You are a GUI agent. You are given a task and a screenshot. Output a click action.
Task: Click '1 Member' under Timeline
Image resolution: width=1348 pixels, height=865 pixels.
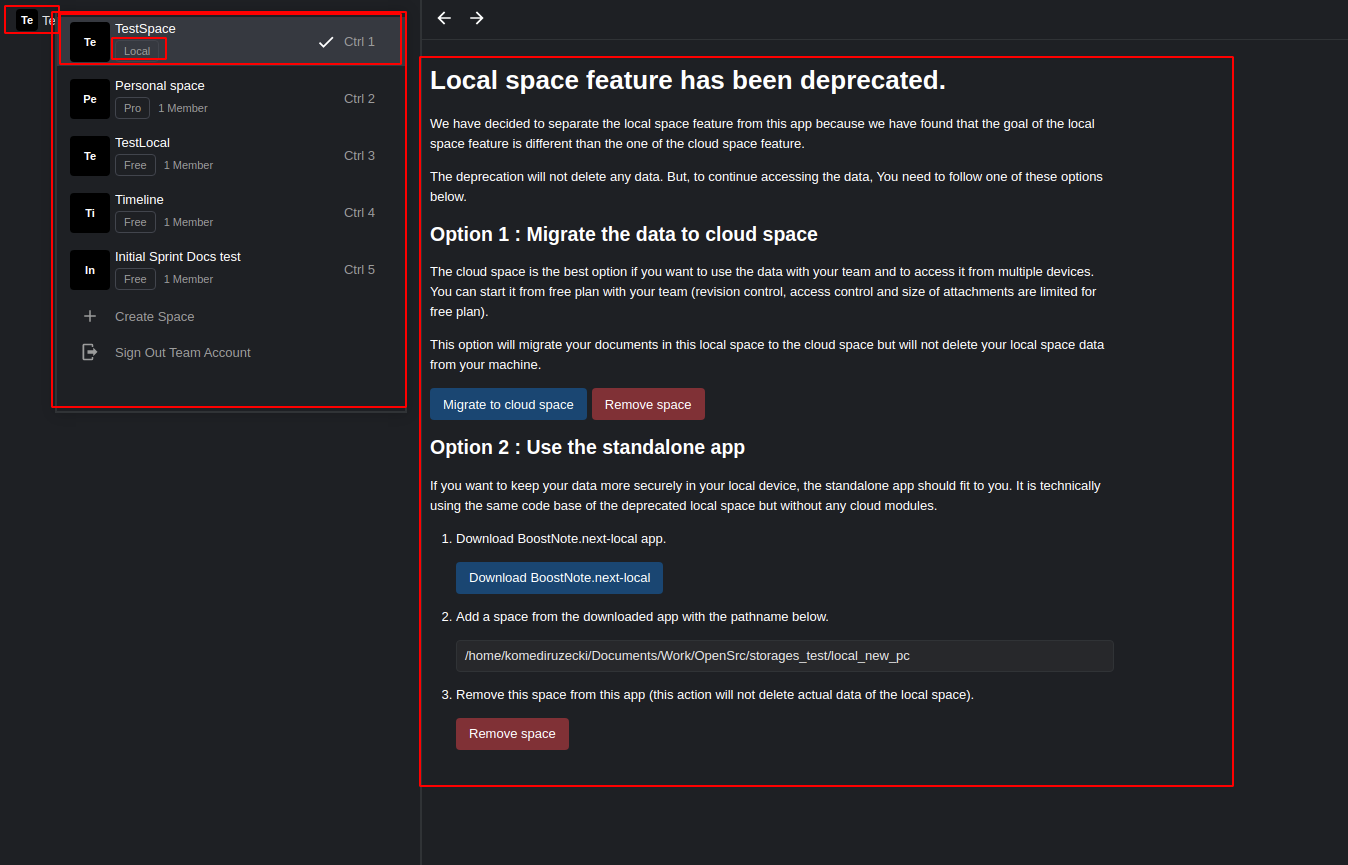188,222
